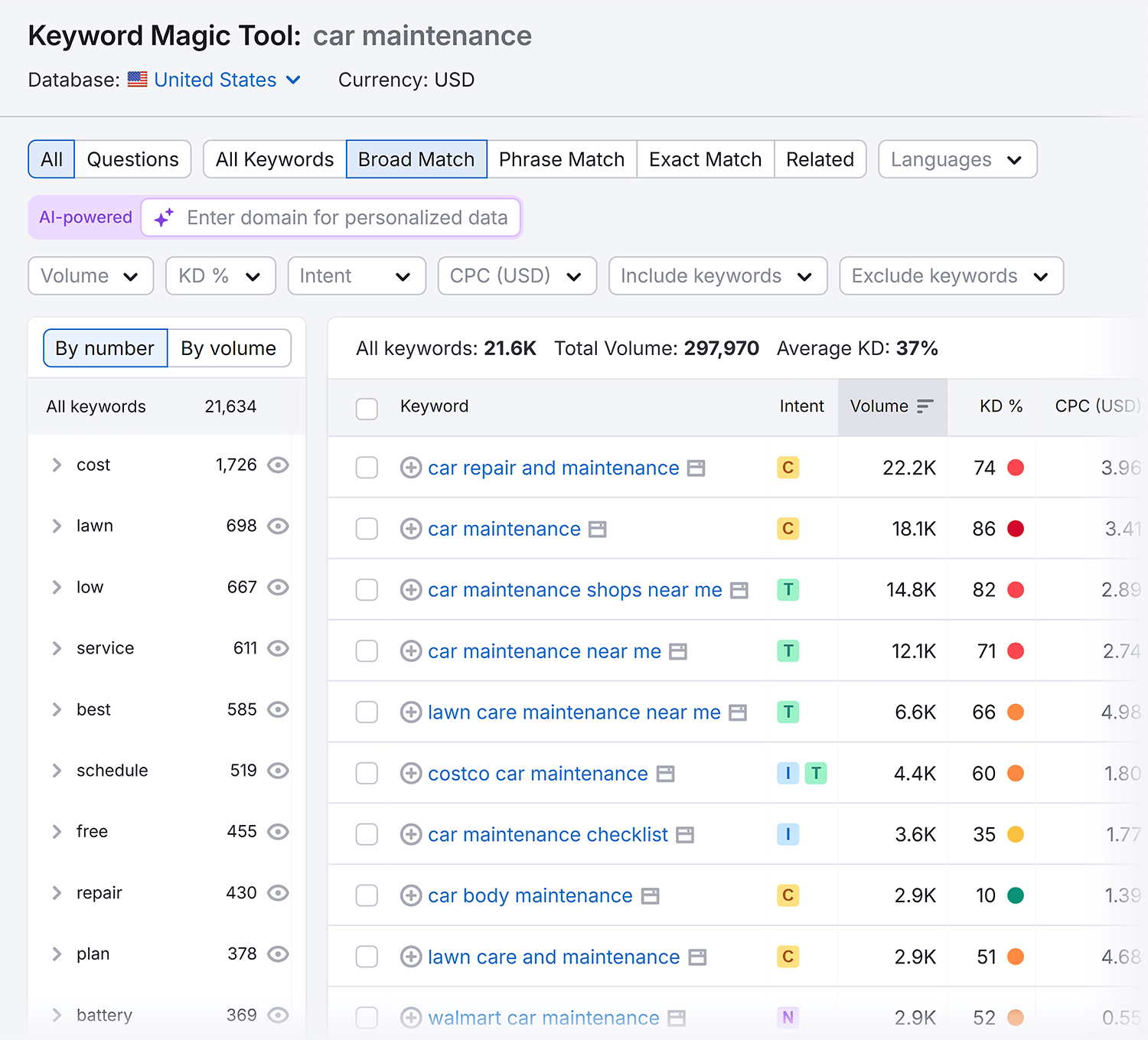Open SERP view icon for car repair and maintenance

696,468
